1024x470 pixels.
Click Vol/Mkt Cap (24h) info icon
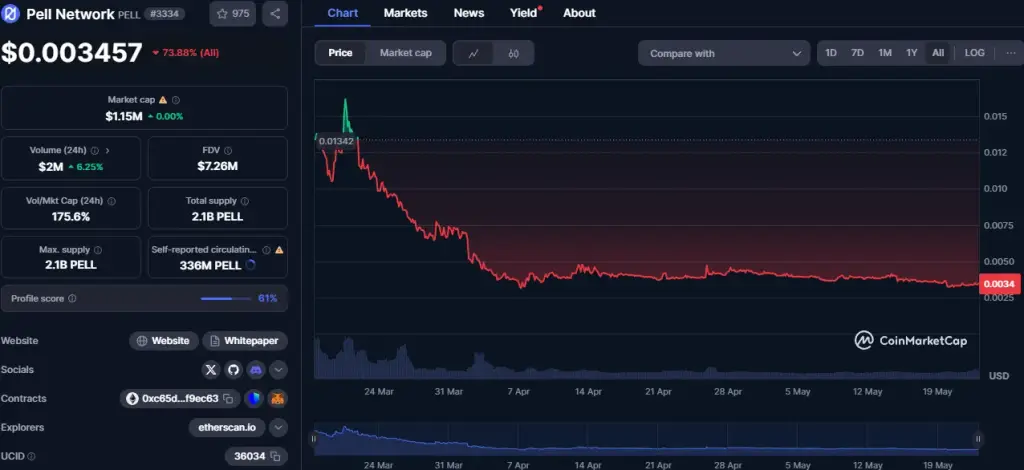[111, 201]
